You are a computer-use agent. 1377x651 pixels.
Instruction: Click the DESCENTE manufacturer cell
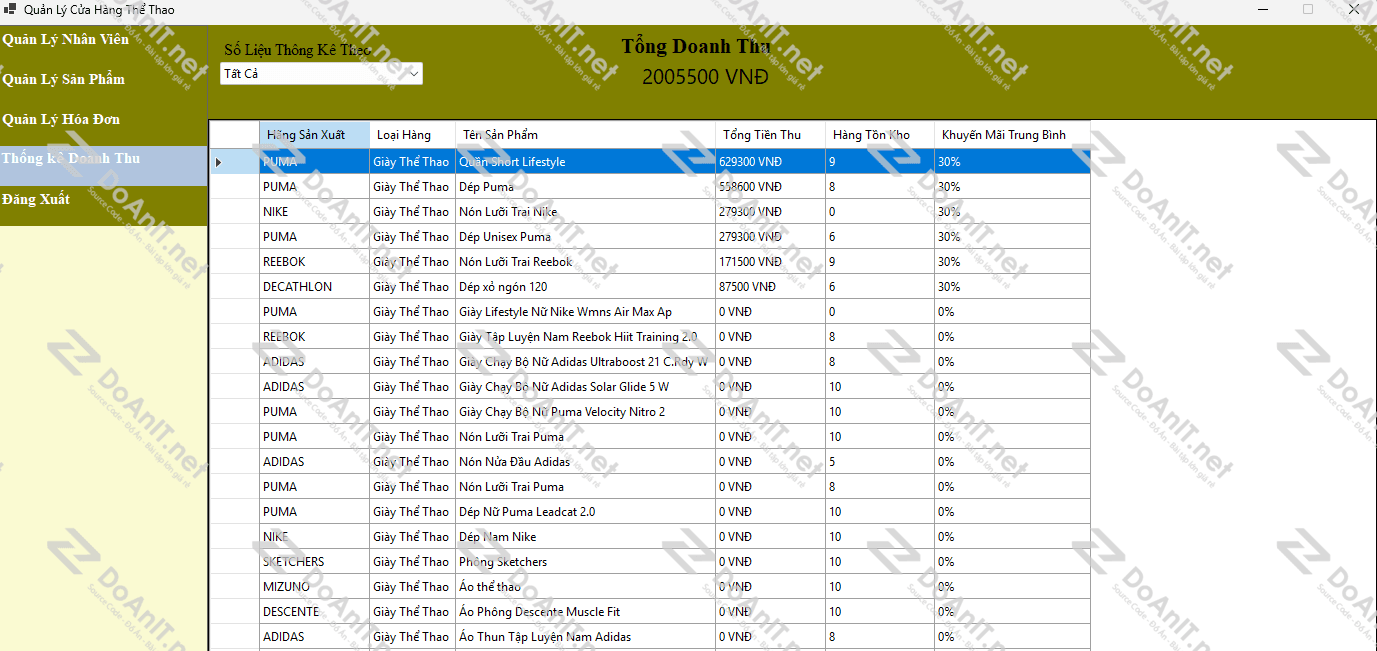click(x=314, y=612)
